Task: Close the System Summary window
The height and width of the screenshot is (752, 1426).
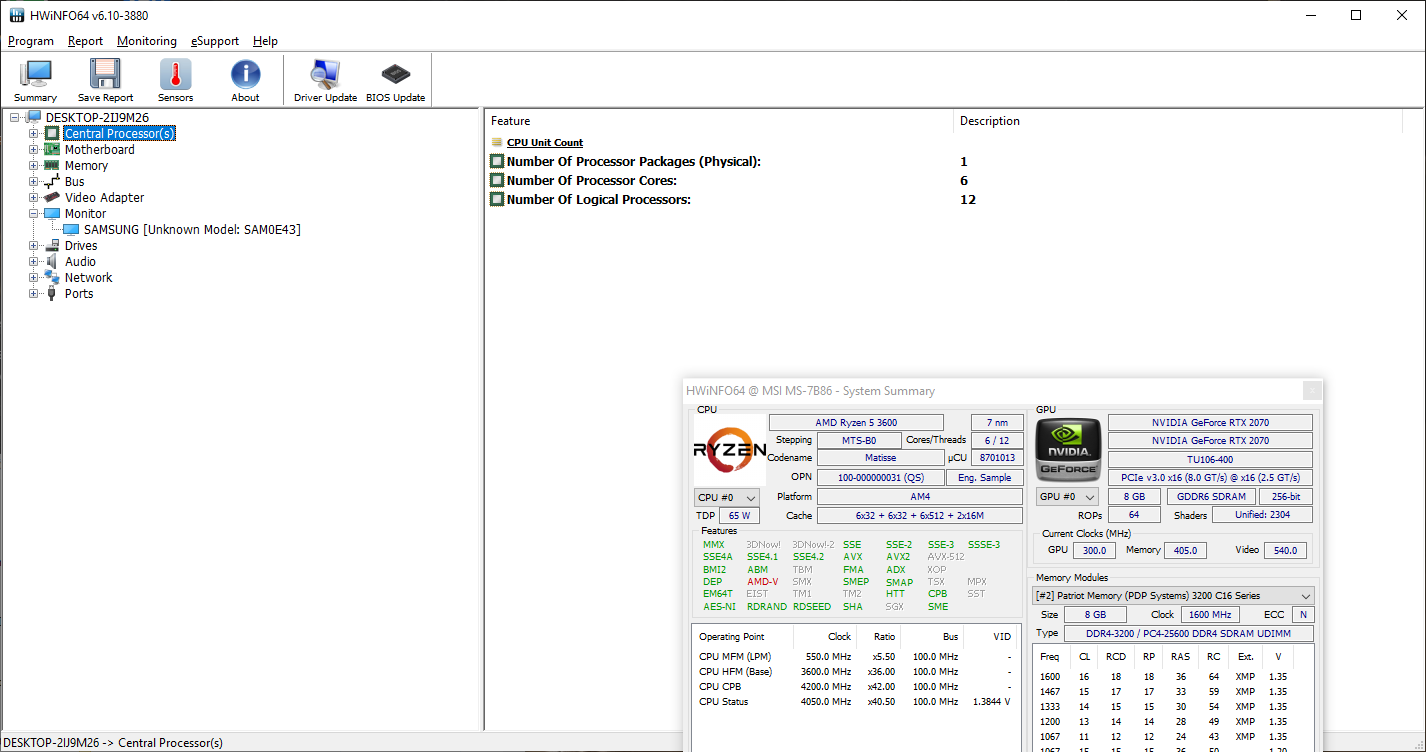Action: click(x=1312, y=391)
